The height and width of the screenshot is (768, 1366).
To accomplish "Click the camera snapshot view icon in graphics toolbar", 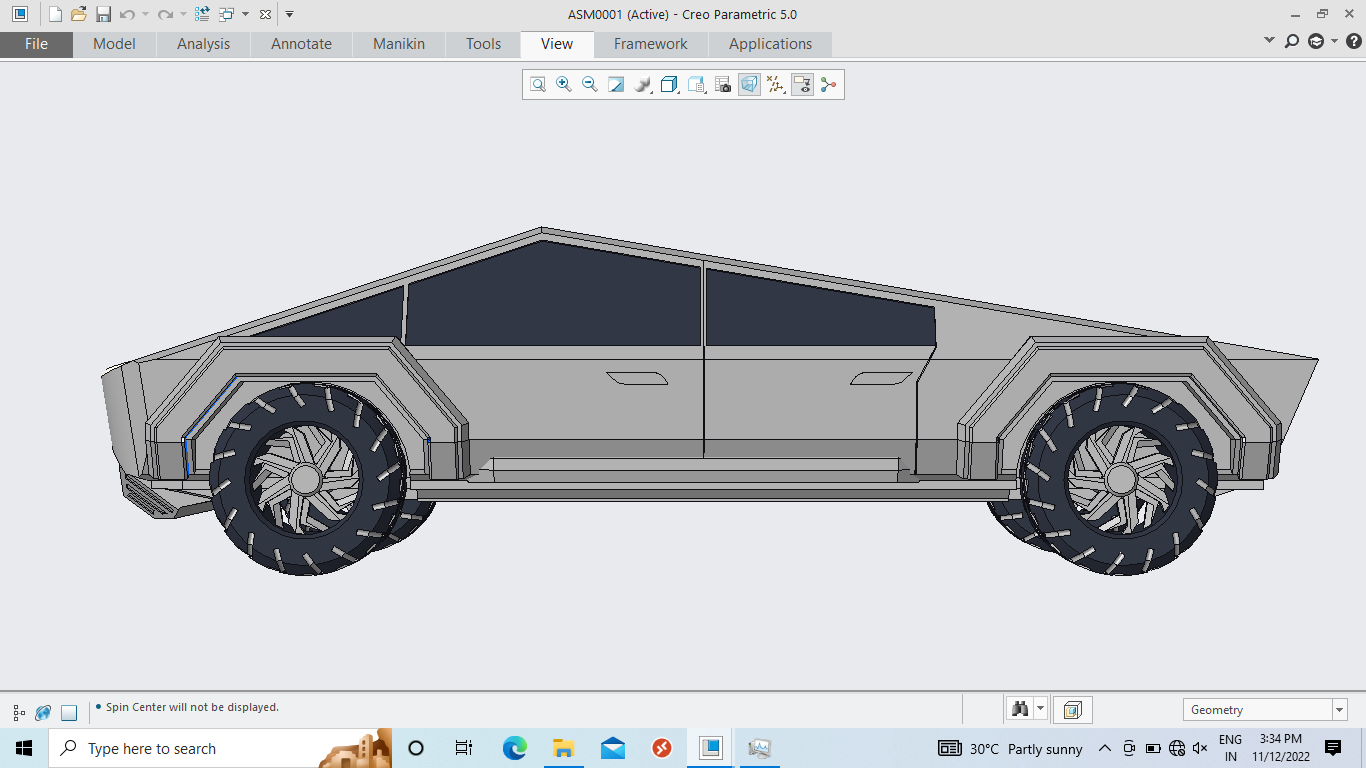I will click(x=723, y=85).
